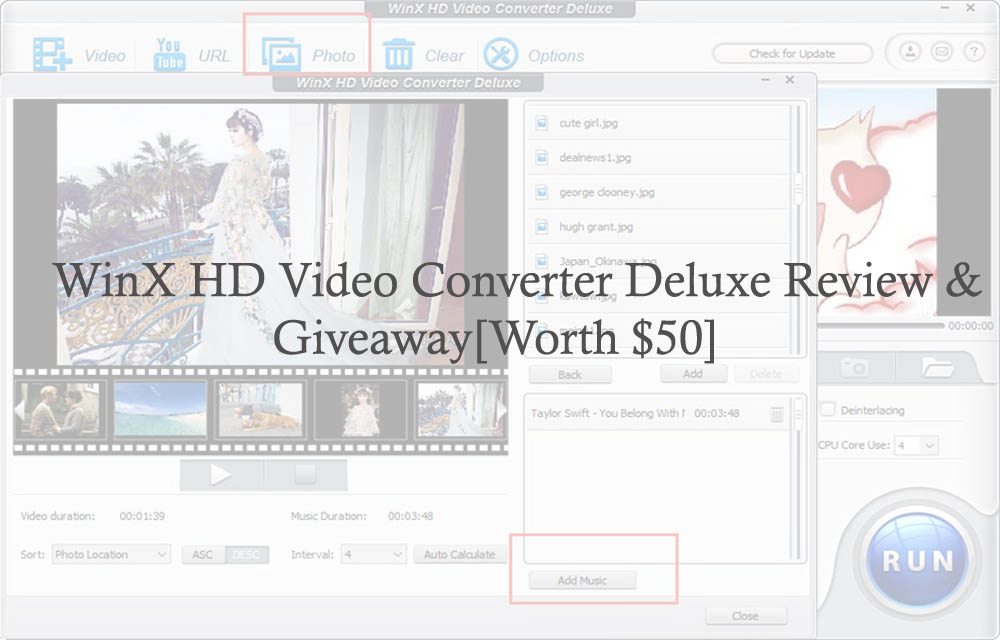Take snapshot with the camera icon
Viewport: 1000px width, 640px height.
855,368
